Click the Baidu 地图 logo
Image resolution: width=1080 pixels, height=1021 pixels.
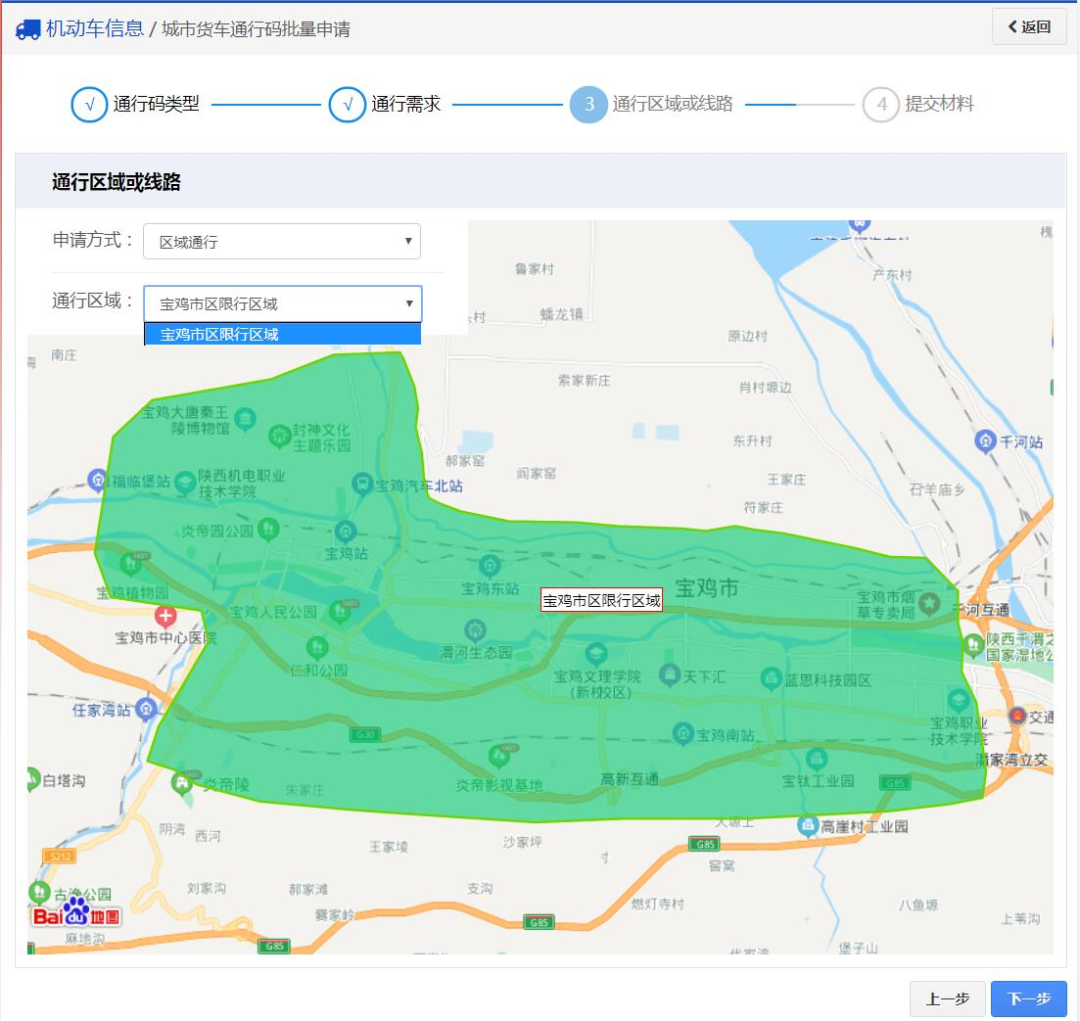point(76,913)
